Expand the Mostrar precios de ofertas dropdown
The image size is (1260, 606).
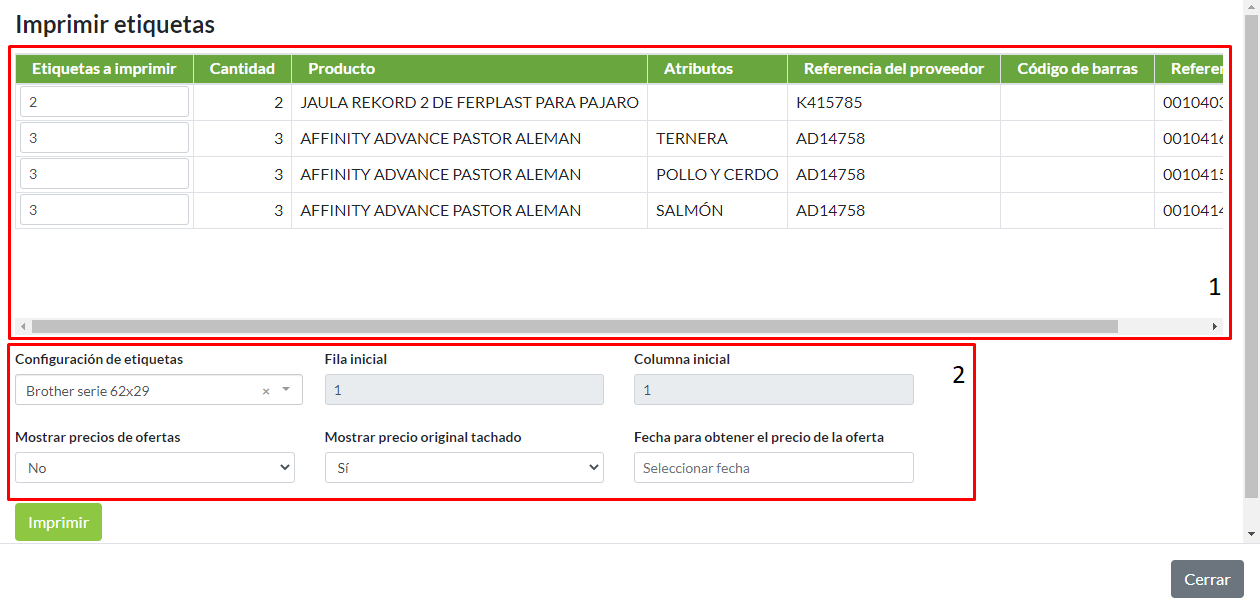155,468
